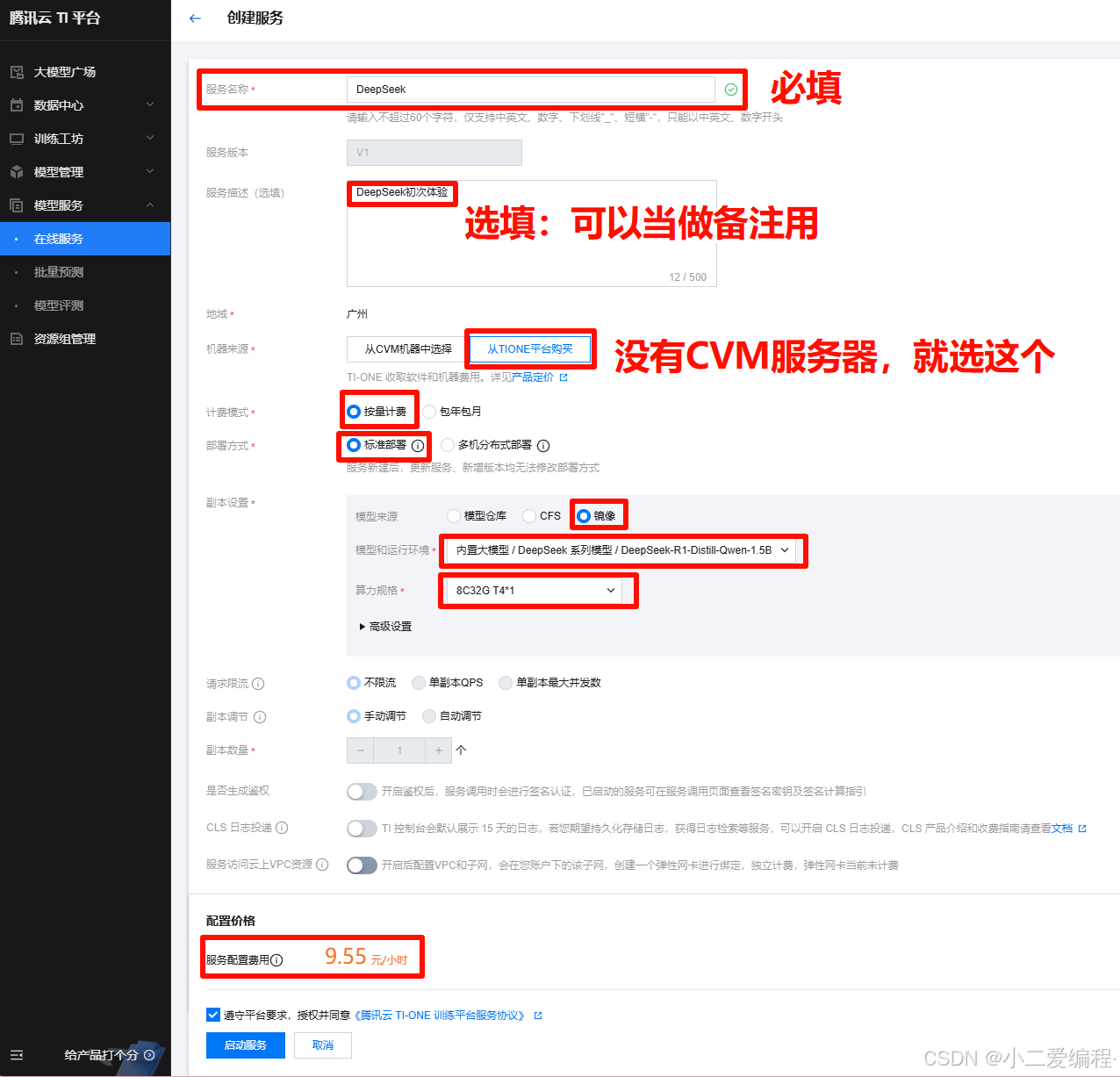The image size is (1120, 1077).
Task: Click the 服务描述 text area
Action: [x=532, y=233]
